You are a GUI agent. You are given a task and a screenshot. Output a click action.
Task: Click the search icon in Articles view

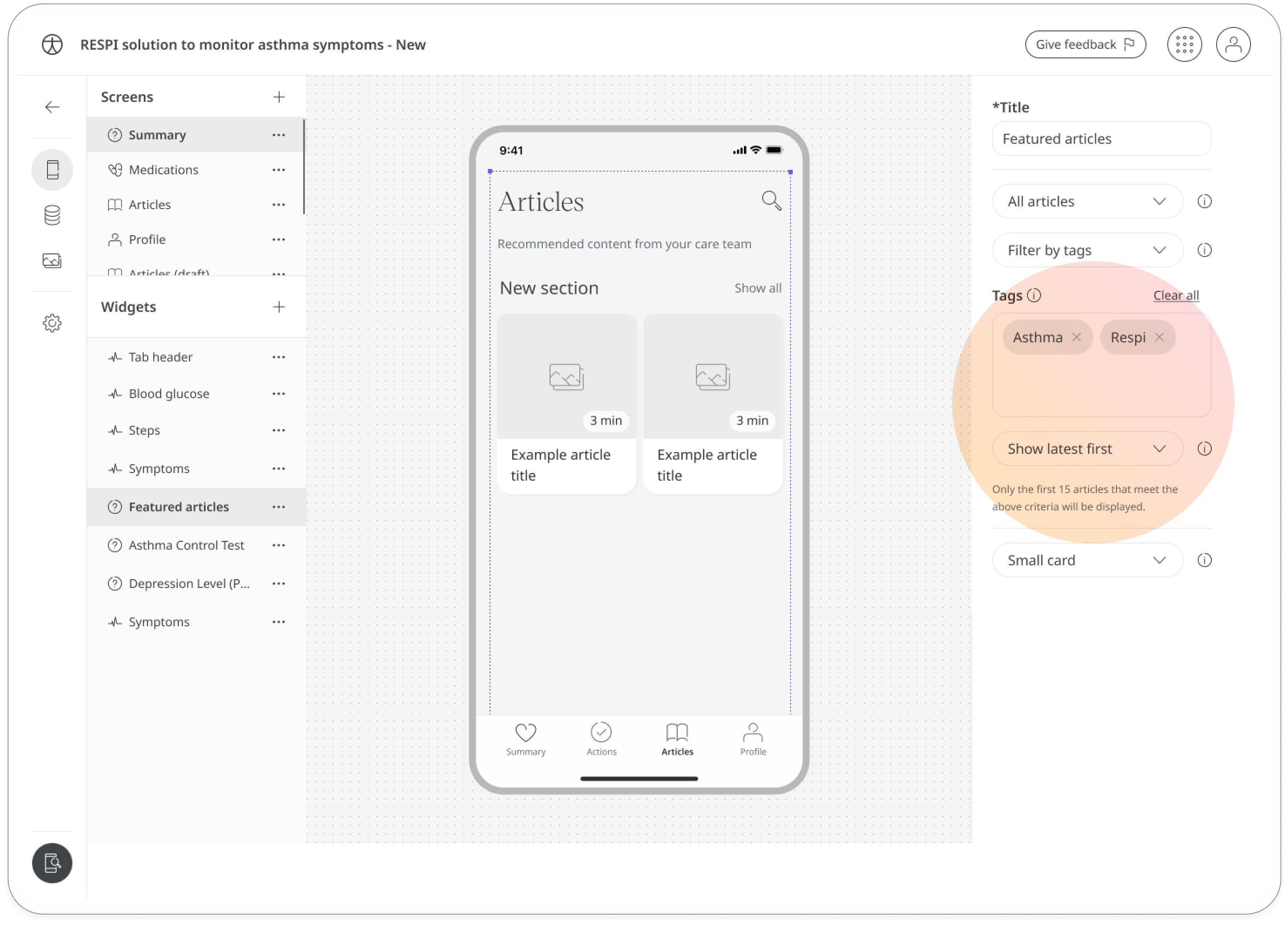771,201
